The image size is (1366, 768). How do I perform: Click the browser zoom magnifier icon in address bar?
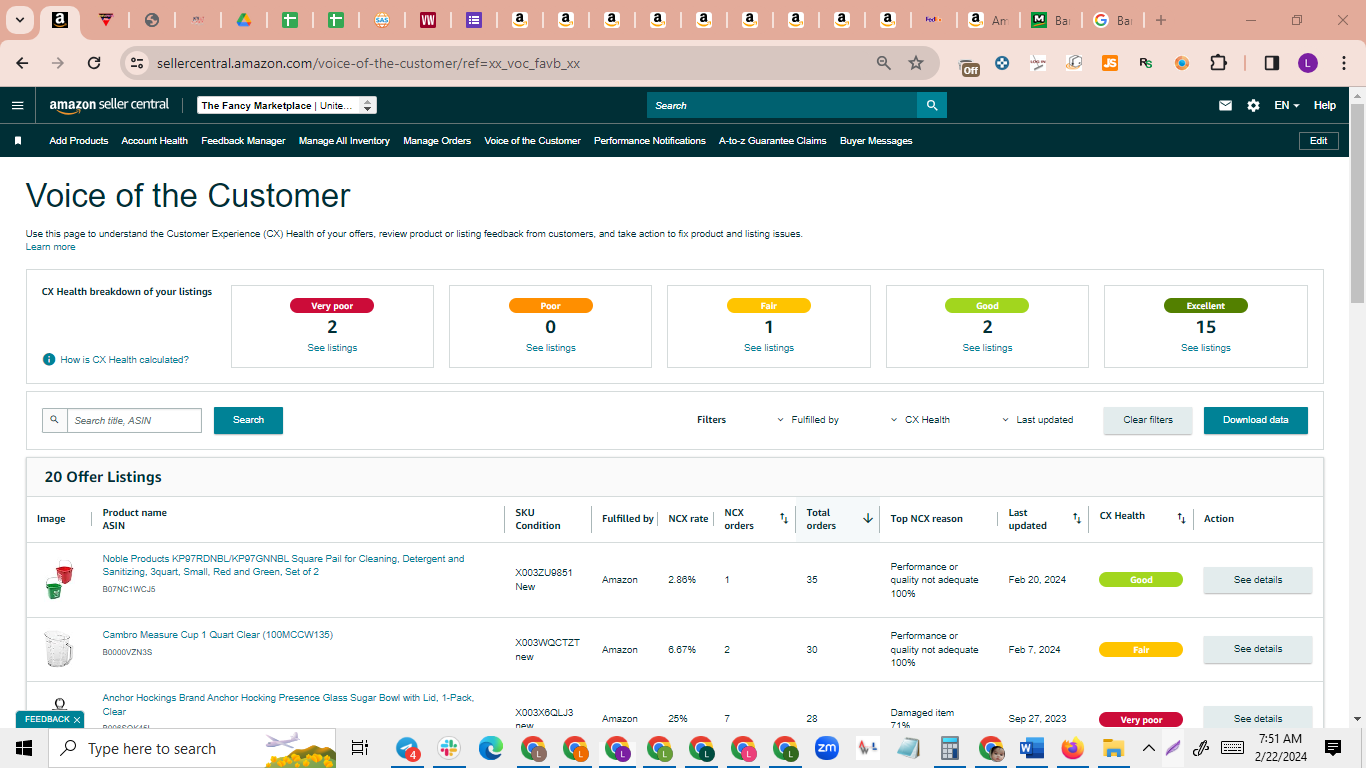click(x=883, y=63)
